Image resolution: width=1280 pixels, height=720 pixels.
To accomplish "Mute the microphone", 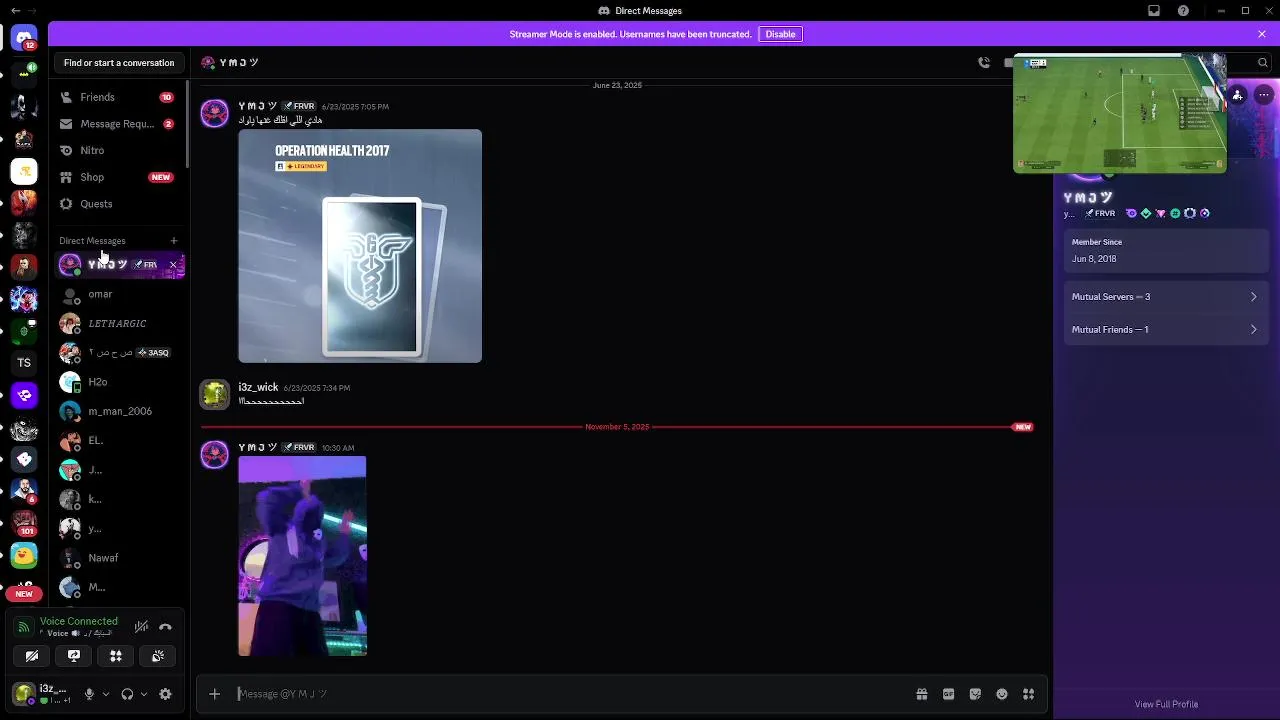I will (89, 694).
